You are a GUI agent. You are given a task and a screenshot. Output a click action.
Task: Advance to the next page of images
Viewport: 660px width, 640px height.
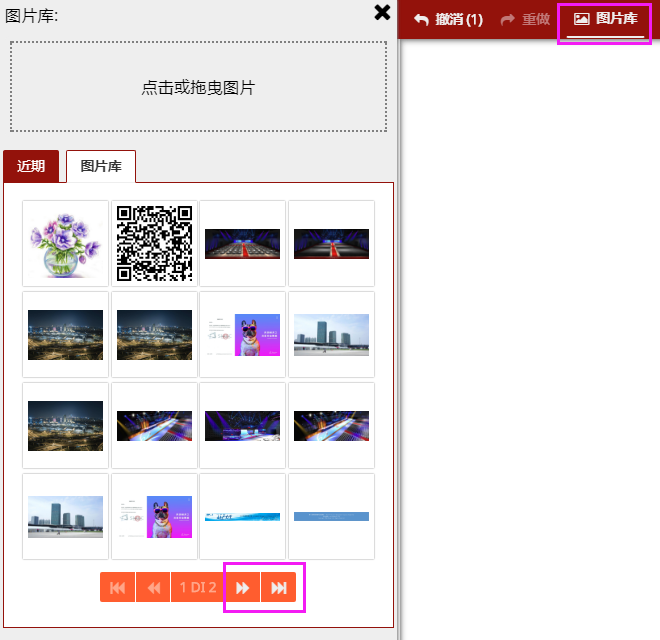pyautogui.click(x=242, y=587)
